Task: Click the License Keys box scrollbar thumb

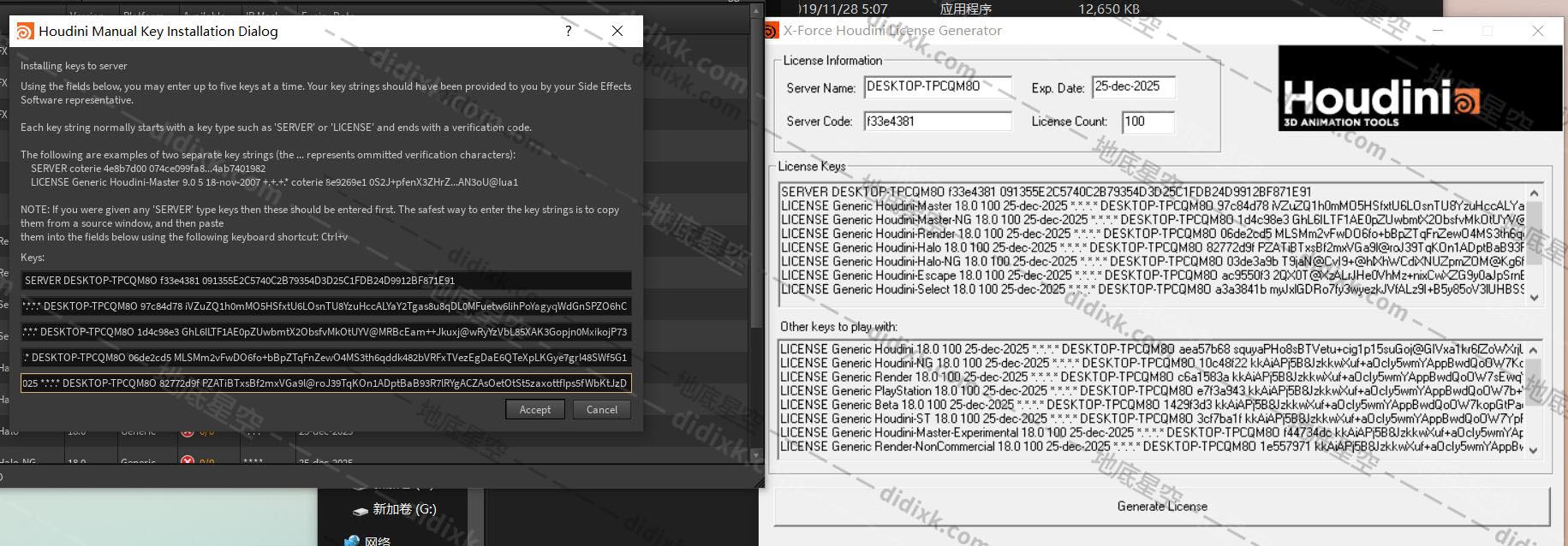Action: click(1534, 234)
